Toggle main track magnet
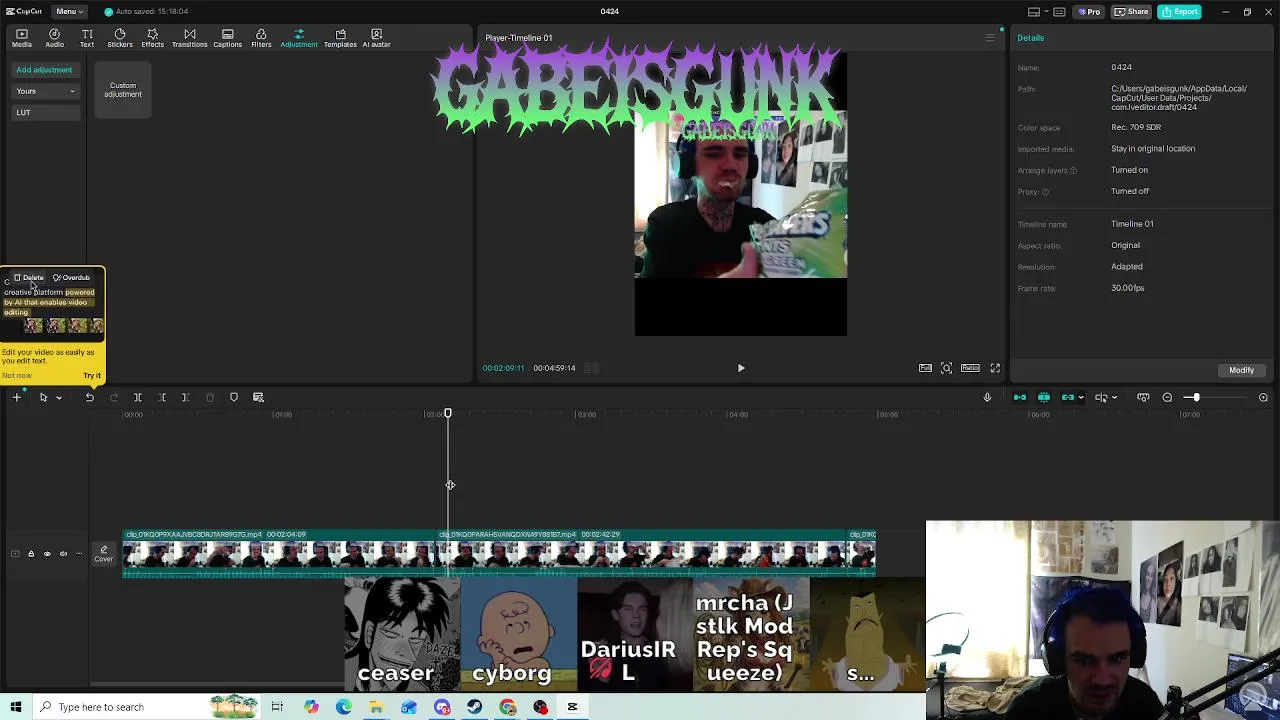This screenshot has width=1280, height=720. click(1020, 398)
